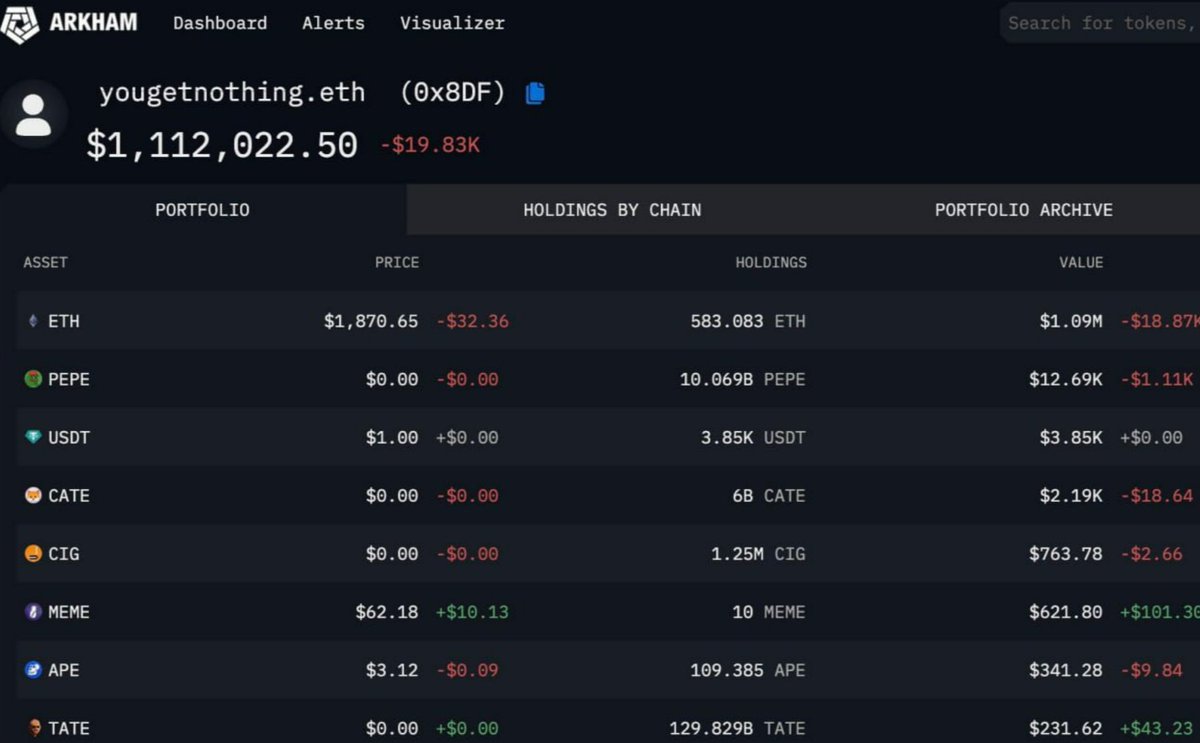The height and width of the screenshot is (743, 1200).
Task: Open the Visualizer menu item
Action: [452, 22]
